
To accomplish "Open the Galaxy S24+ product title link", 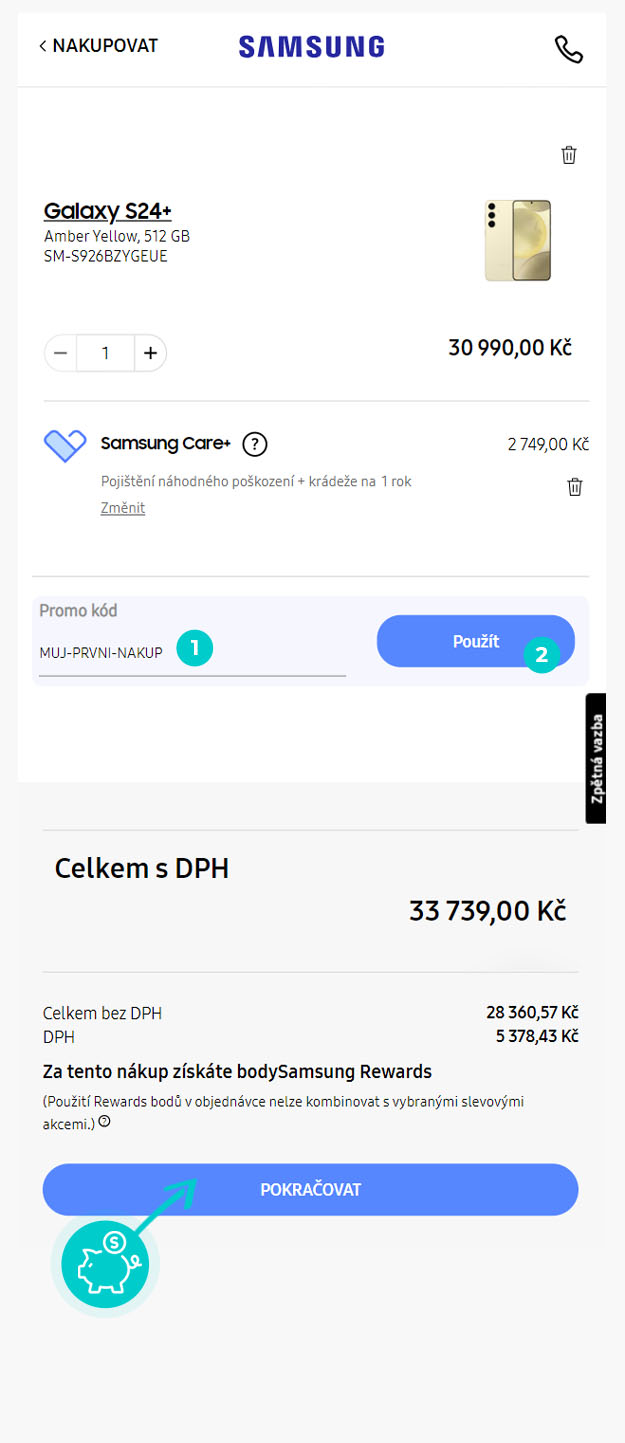I will click(108, 211).
